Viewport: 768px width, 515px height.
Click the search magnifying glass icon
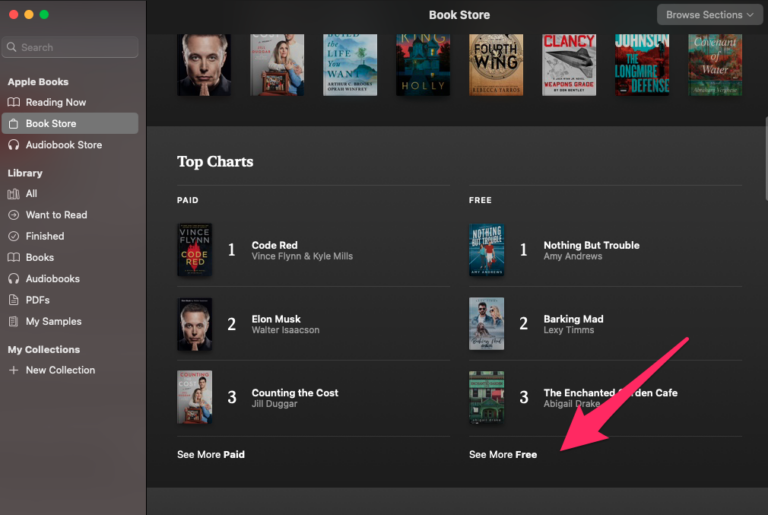(x=12, y=47)
